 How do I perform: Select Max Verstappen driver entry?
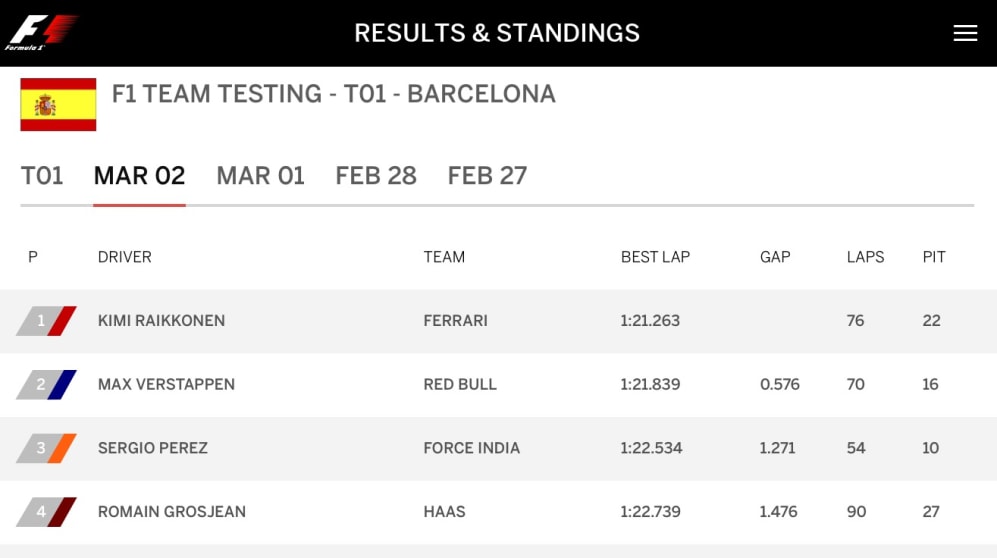click(166, 385)
